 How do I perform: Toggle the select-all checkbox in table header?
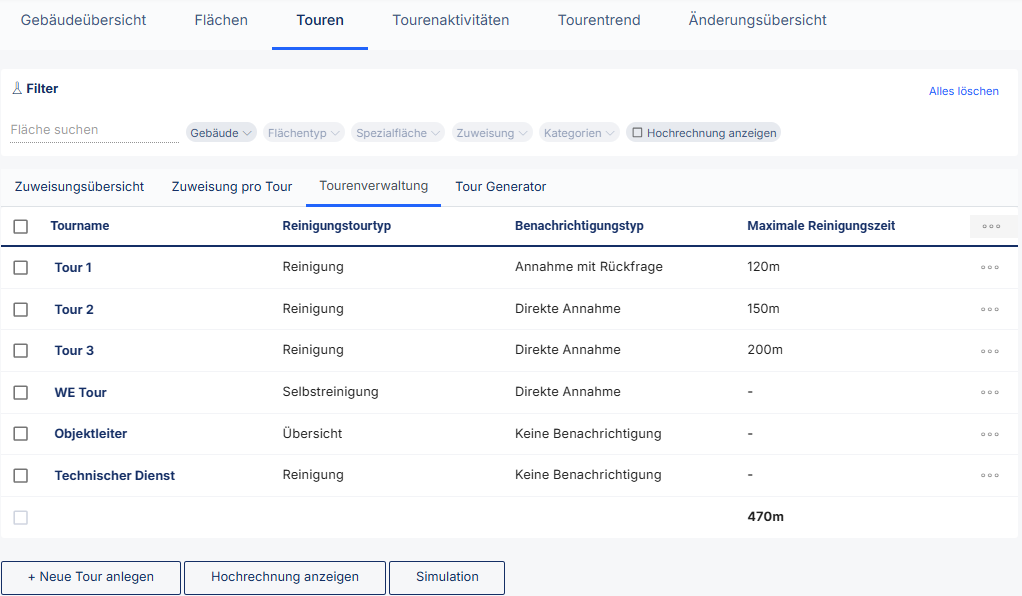21,227
